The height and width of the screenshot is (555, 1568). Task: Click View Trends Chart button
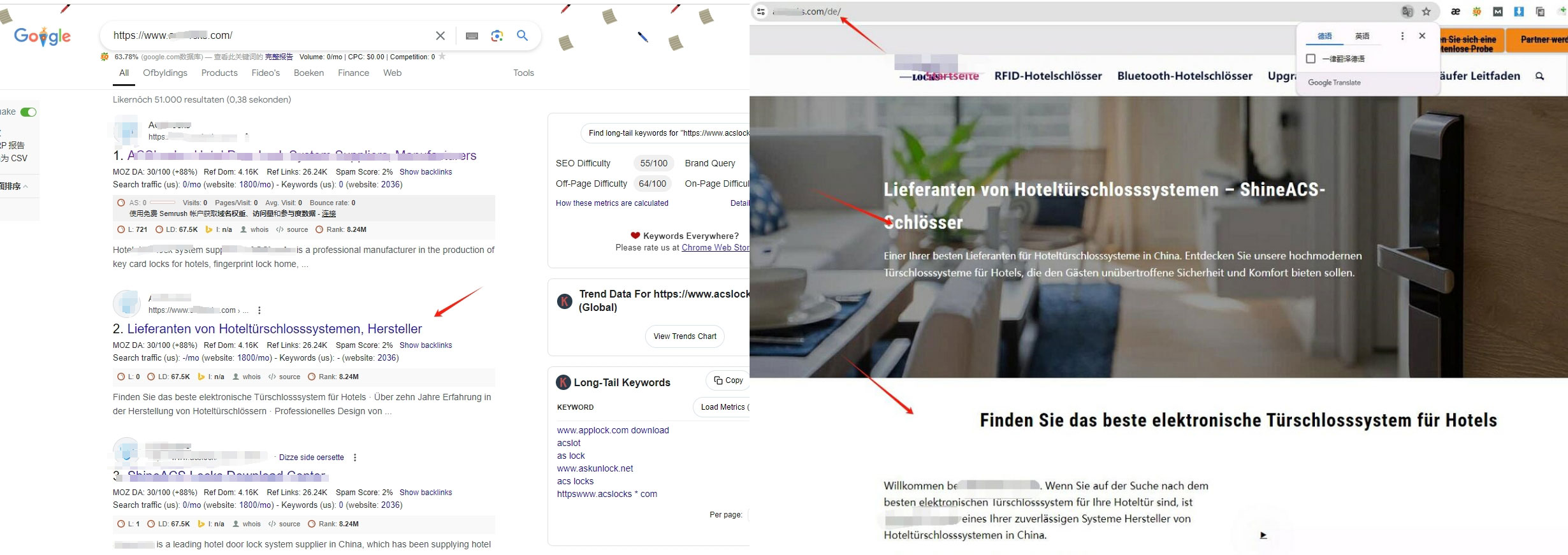[685, 336]
